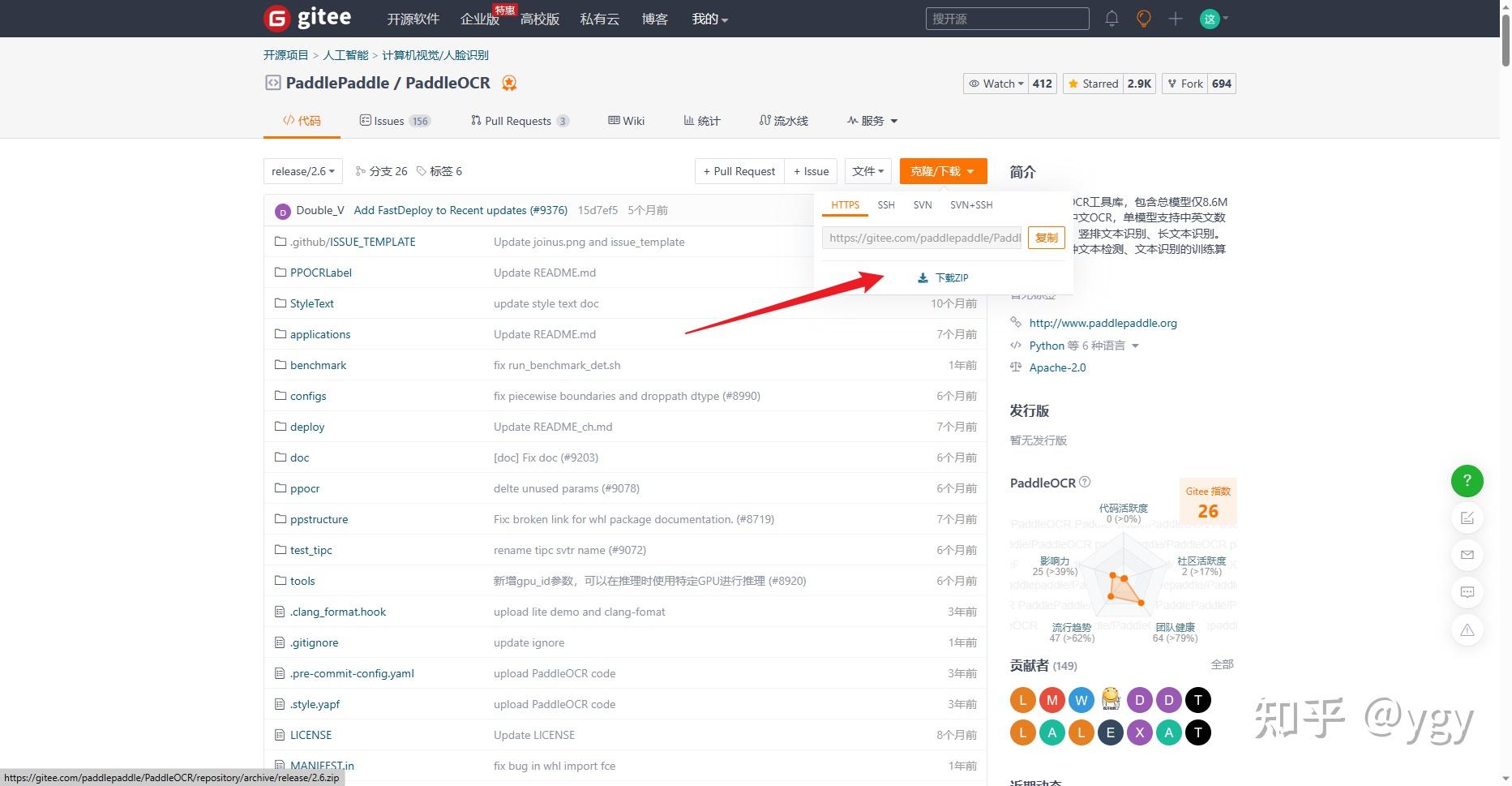
Task: Click the folder icon for deploy
Action: coord(281,427)
